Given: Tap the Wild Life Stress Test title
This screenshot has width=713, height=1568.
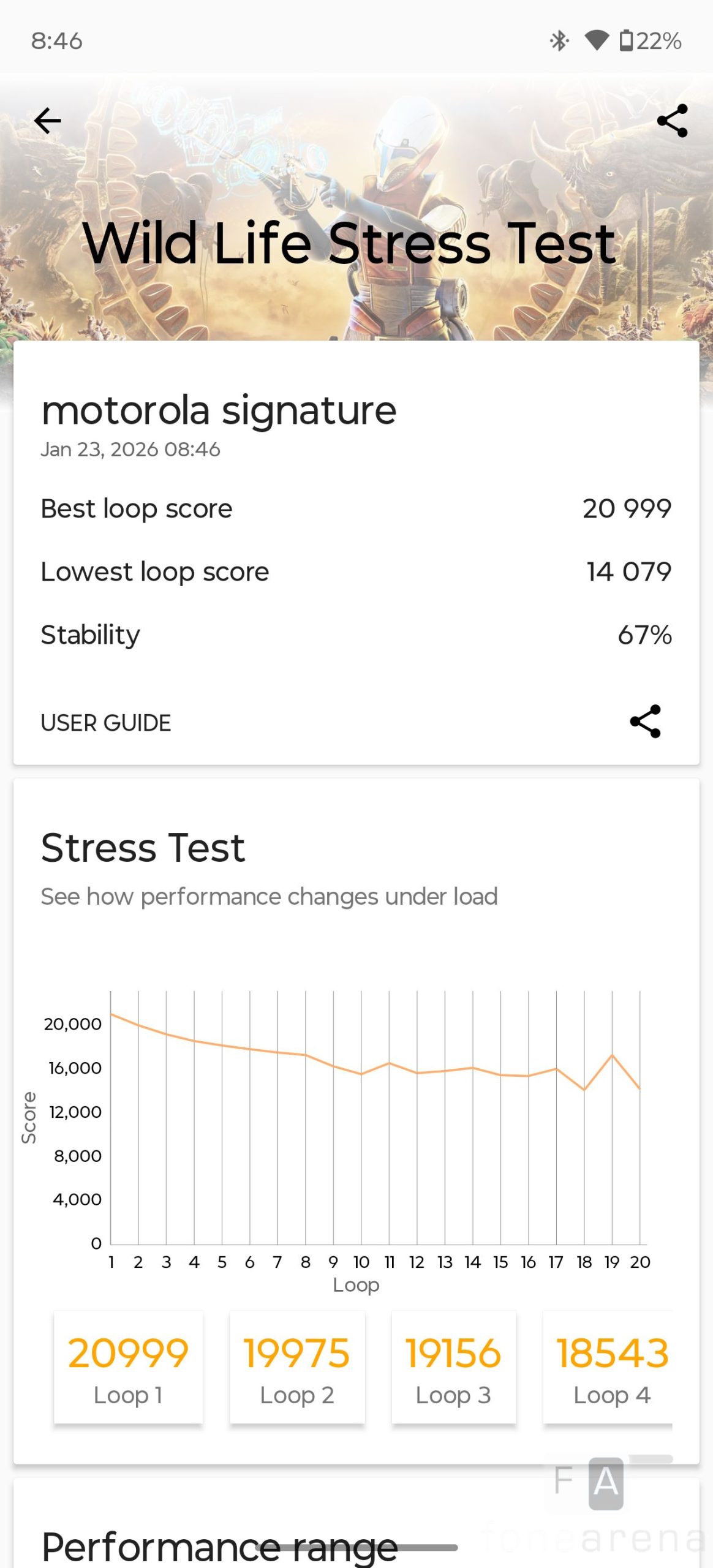Looking at the screenshot, I should click(349, 244).
